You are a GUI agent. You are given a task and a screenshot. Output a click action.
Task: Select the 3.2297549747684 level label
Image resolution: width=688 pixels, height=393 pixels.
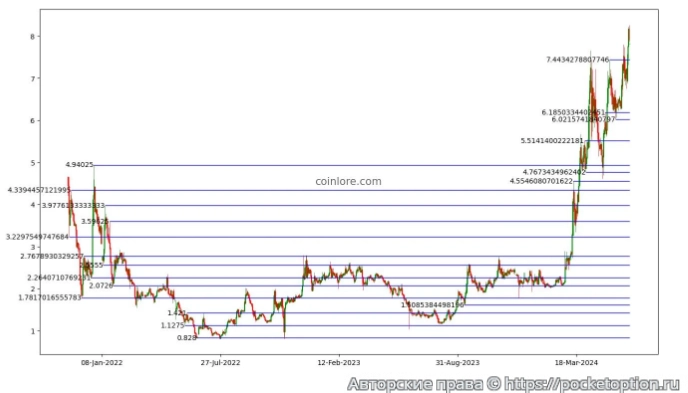[x=37, y=237]
